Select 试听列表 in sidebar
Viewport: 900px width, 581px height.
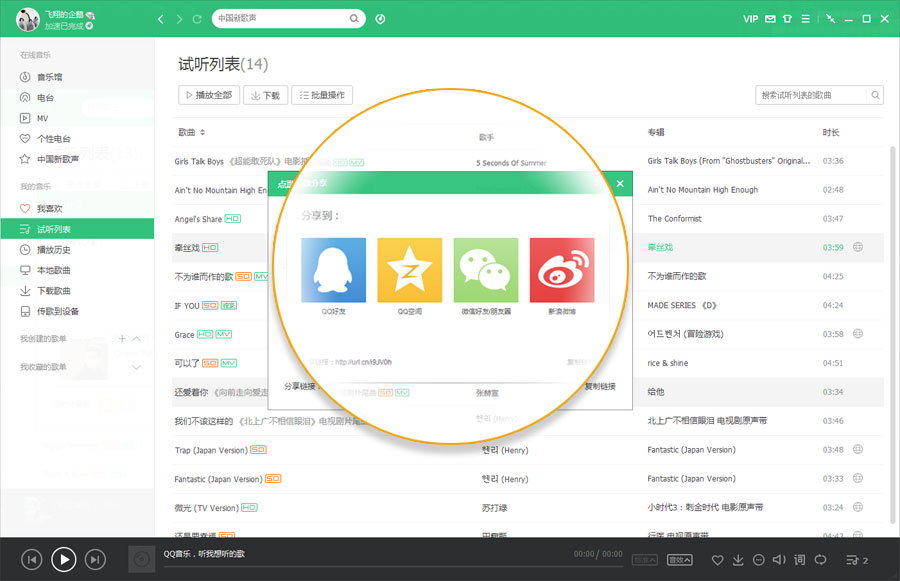[77, 229]
